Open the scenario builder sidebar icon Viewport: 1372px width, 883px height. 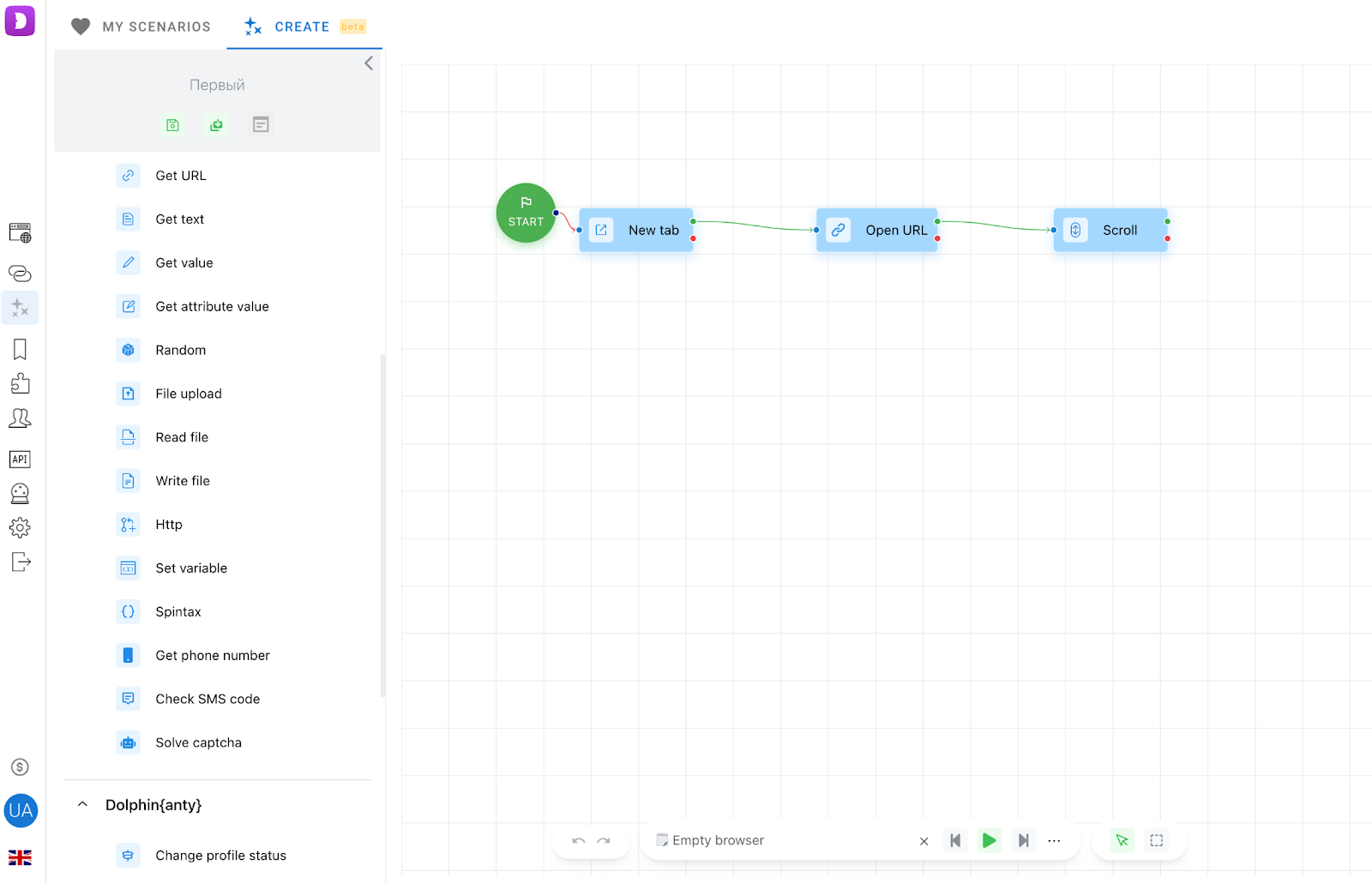pos(20,308)
